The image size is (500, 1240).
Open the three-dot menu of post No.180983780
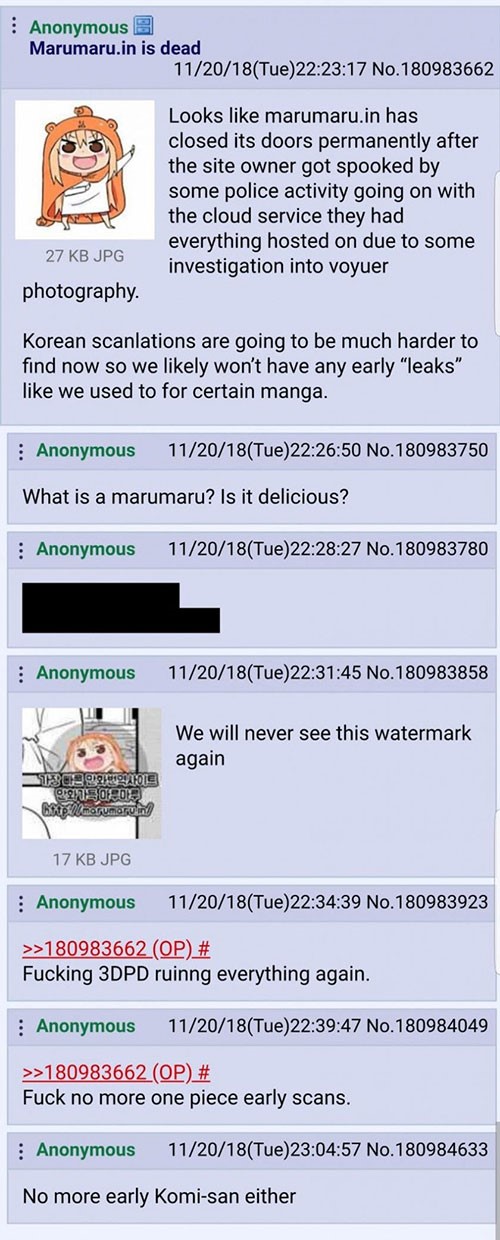[x=21, y=549]
